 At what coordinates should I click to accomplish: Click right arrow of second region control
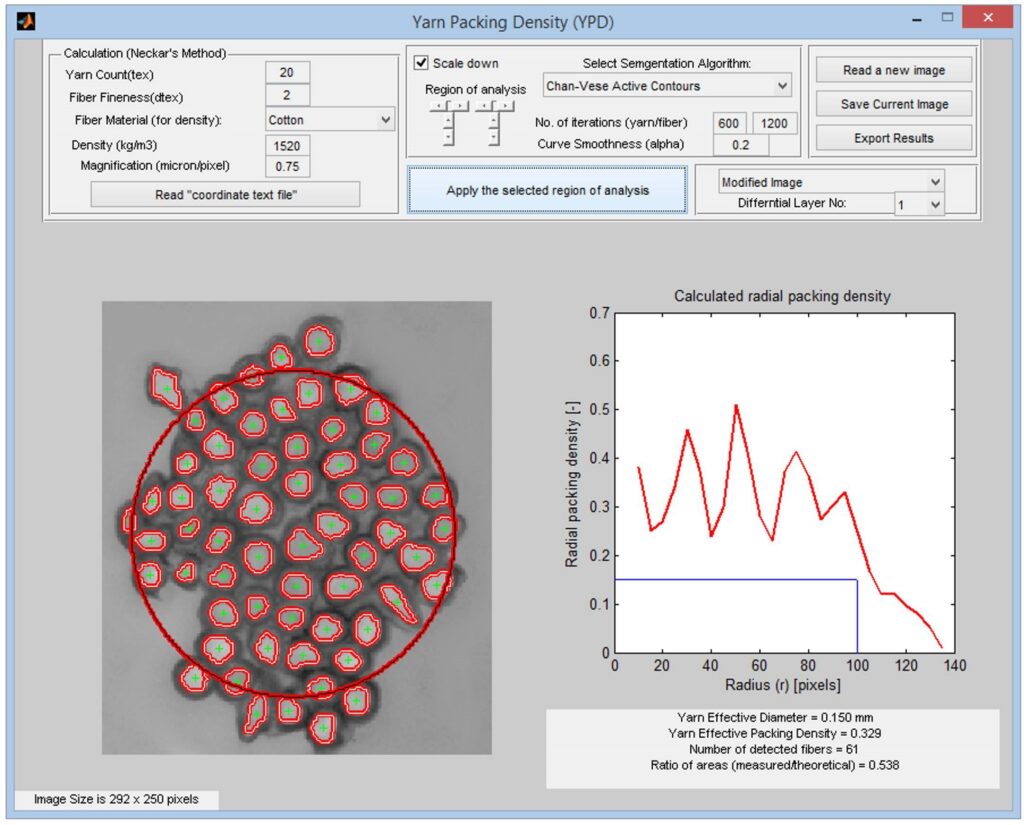(x=505, y=106)
